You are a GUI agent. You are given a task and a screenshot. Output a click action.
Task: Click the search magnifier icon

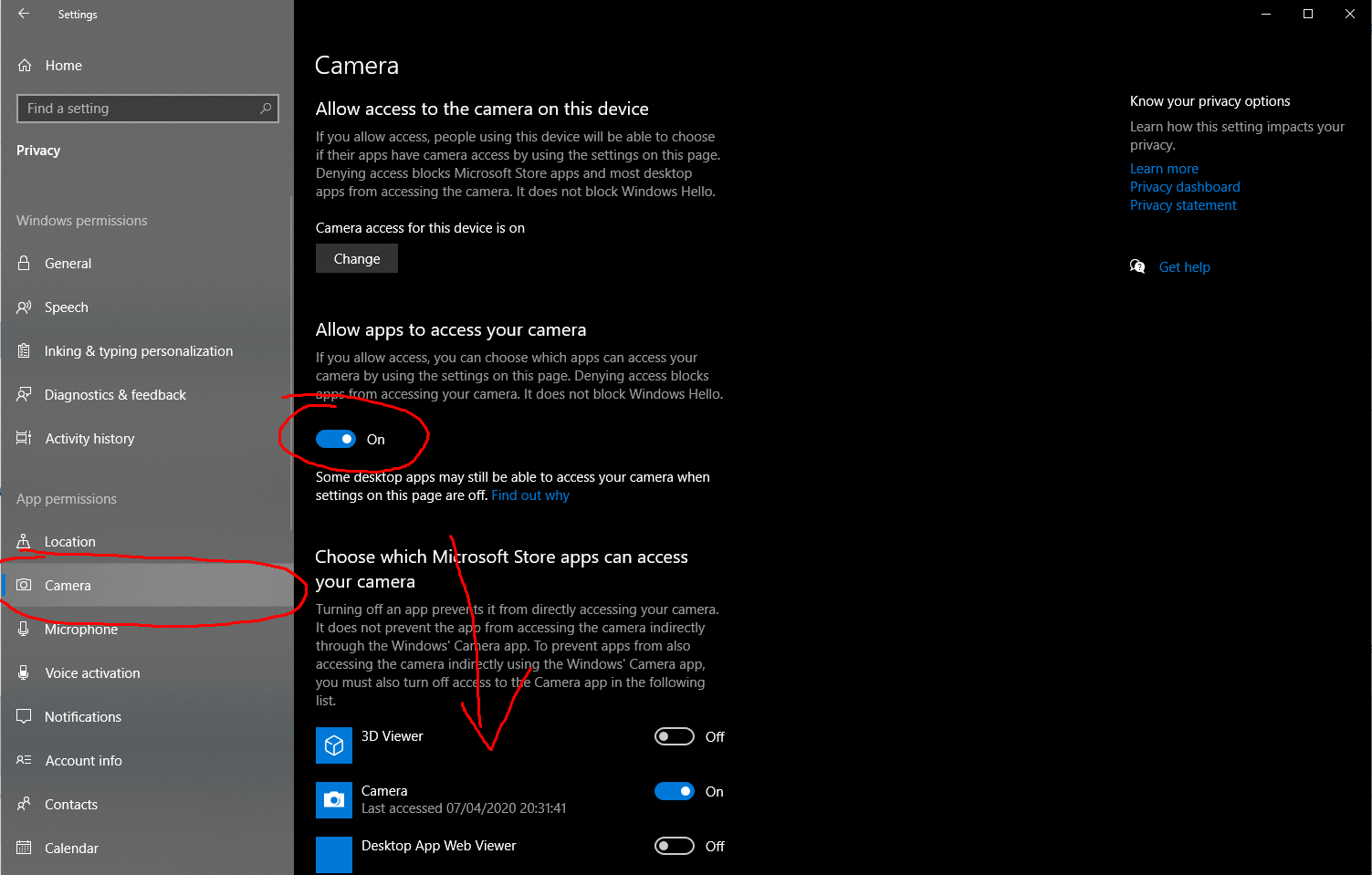(x=266, y=109)
